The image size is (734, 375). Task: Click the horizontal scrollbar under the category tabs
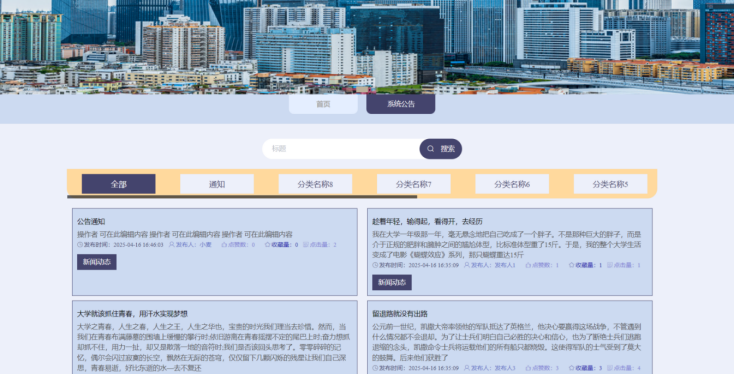(242, 197)
